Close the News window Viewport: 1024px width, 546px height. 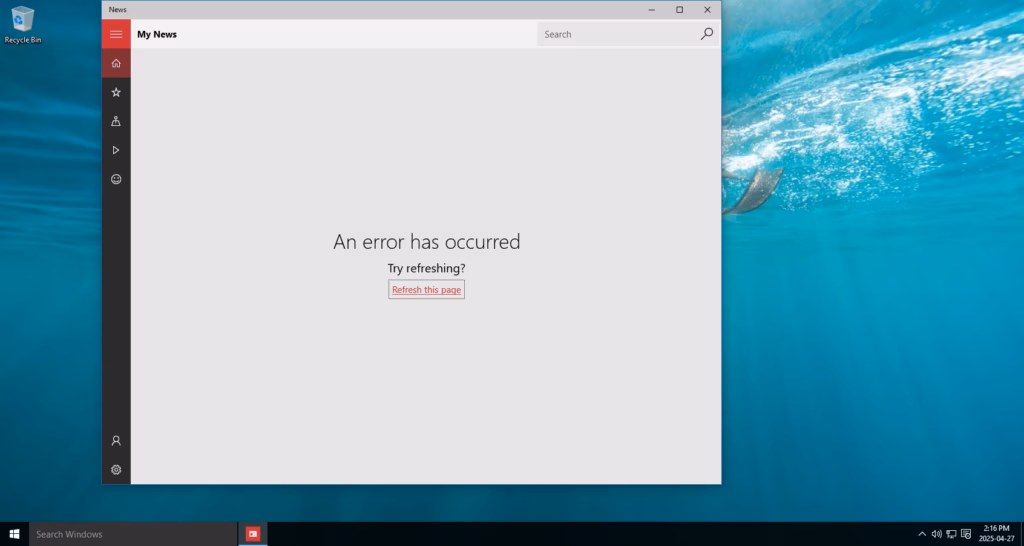pyautogui.click(x=707, y=10)
